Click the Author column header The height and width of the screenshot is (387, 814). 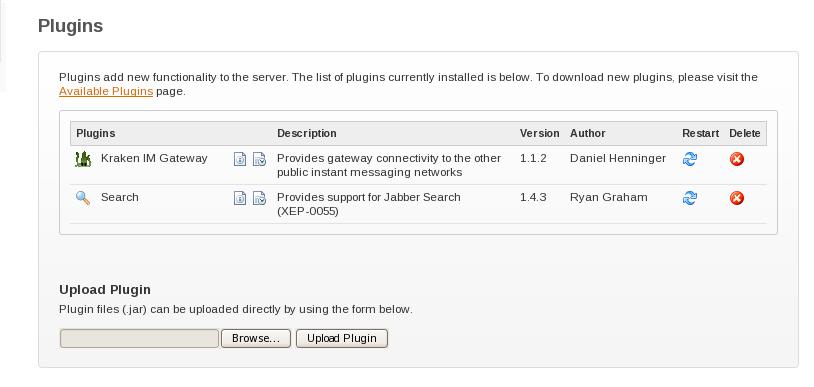point(588,133)
